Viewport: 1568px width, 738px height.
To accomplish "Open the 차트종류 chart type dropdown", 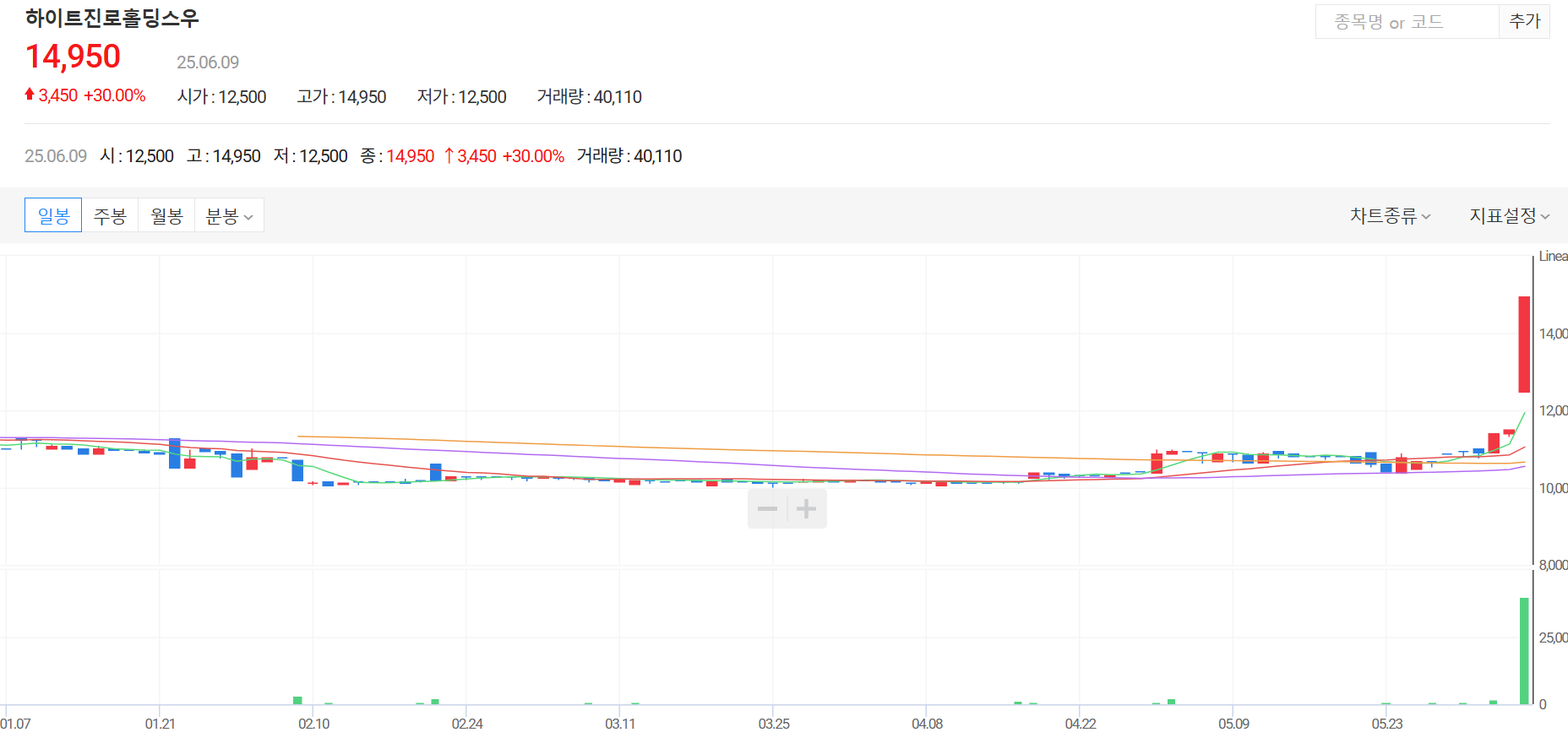I will pyautogui.click(x=1391, y=216).
